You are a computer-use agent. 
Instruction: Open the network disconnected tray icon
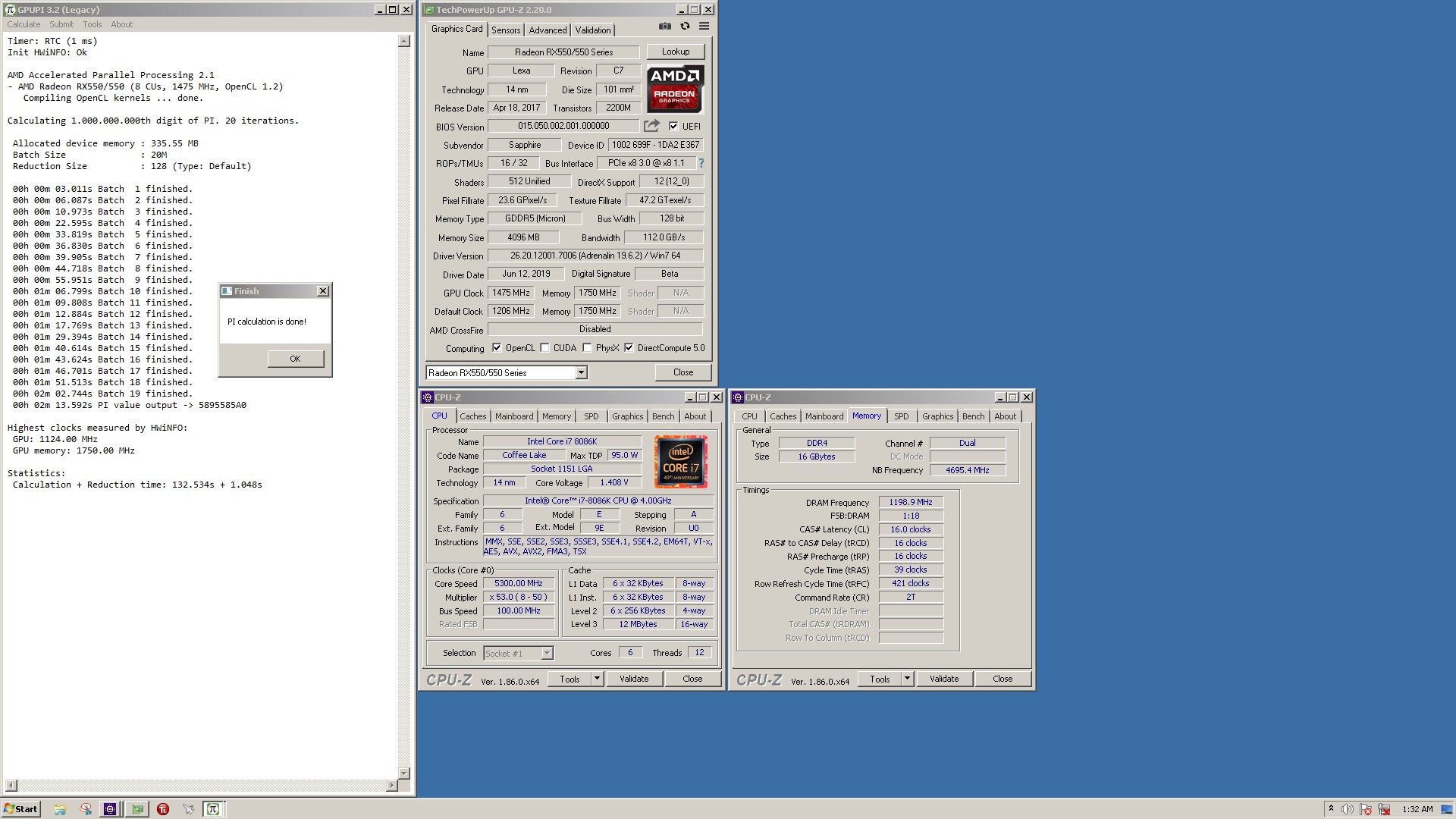click(1384, 809)
